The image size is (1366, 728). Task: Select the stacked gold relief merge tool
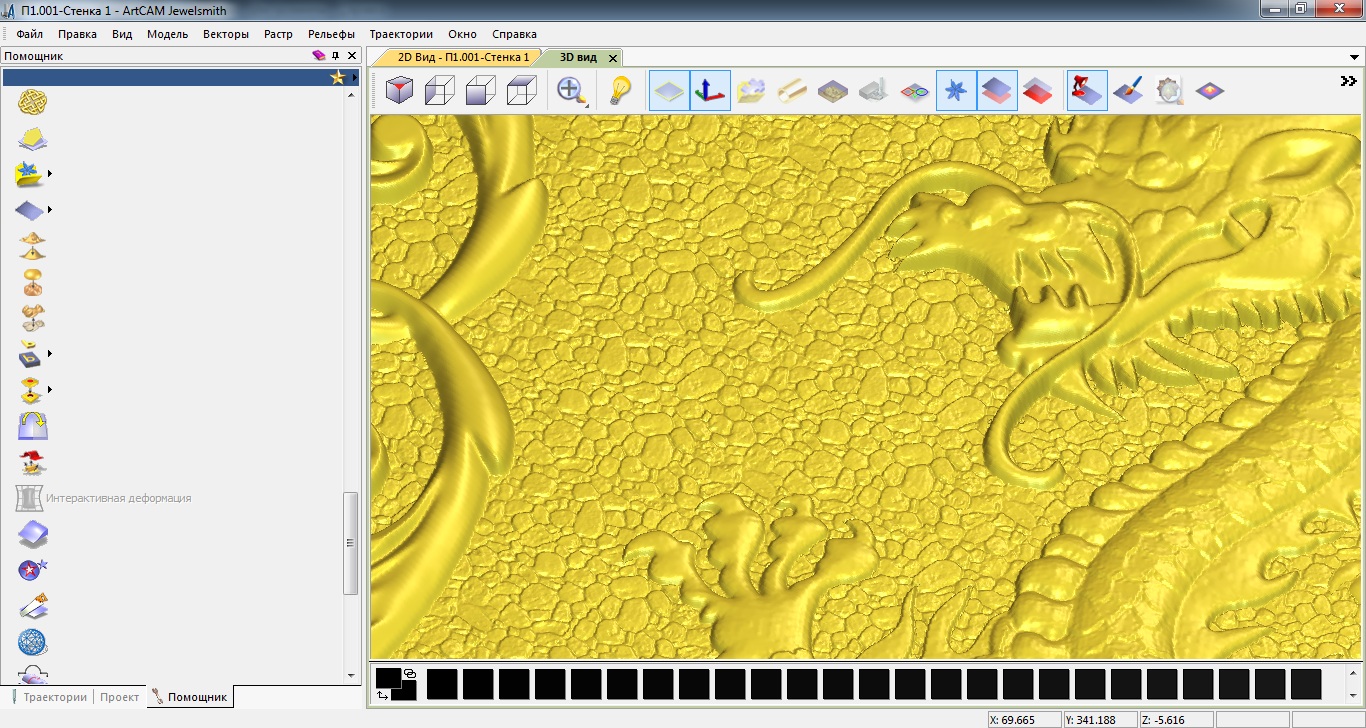pyautogui.click(x=33, y=245)
